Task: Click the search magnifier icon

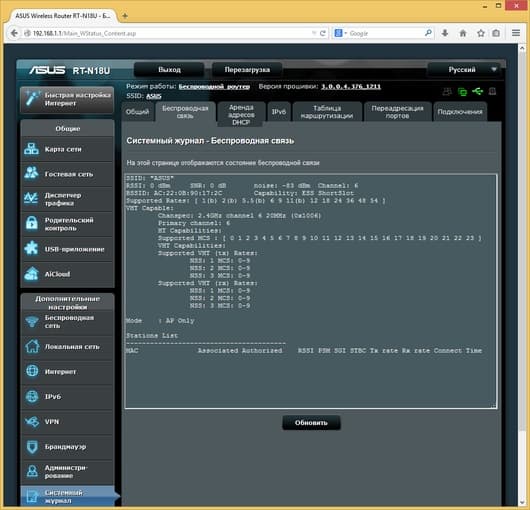Action: coord(428,33)
